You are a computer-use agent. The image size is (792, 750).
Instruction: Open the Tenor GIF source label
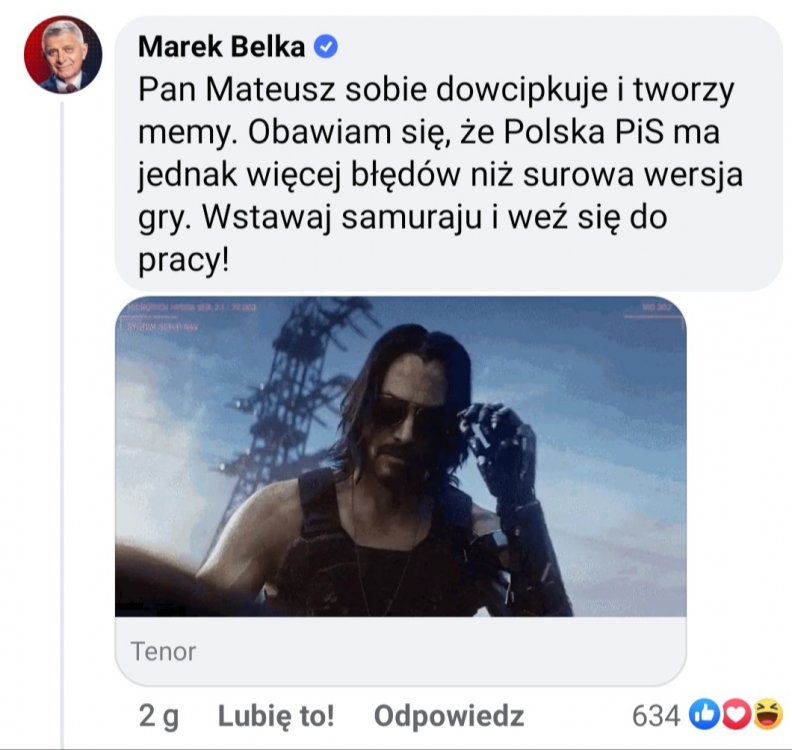click(x=163, y=652)
